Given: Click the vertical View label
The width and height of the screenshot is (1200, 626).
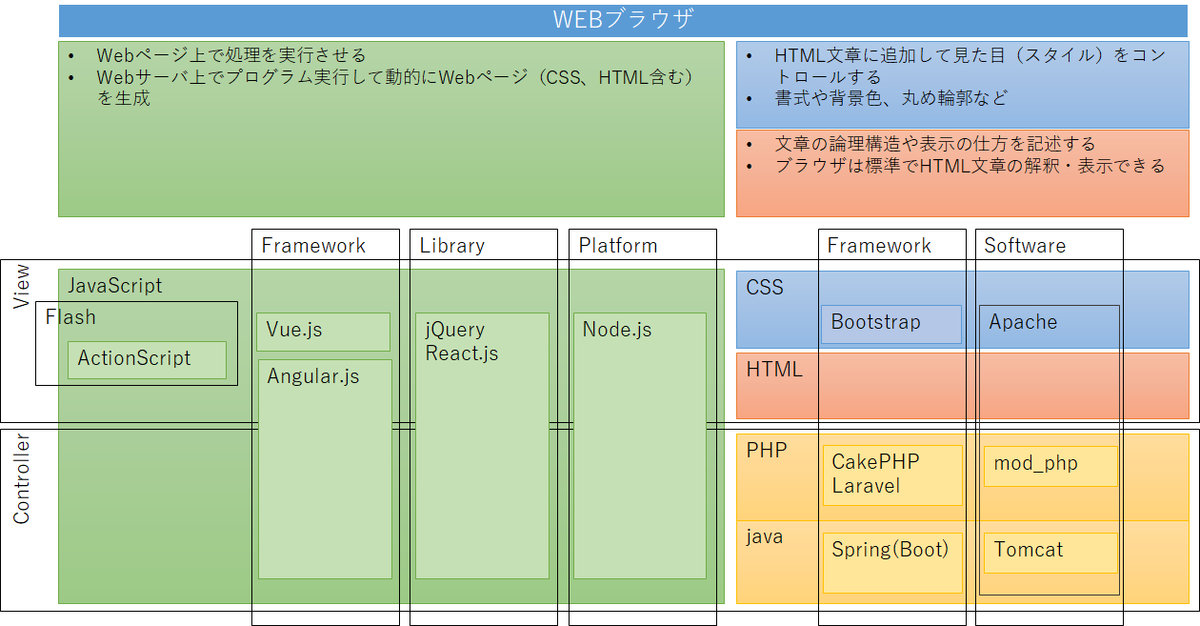Looking at the screenshot, I should point(22,288).
